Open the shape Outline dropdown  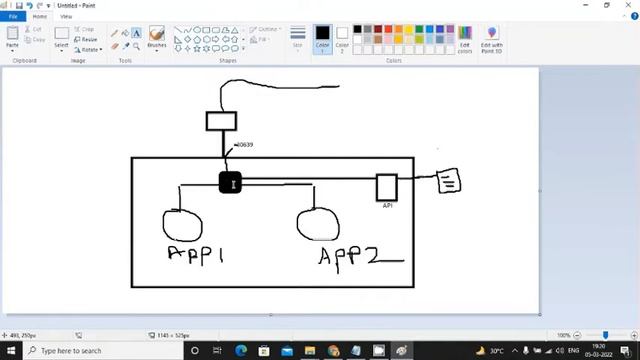tap(266, 29)
